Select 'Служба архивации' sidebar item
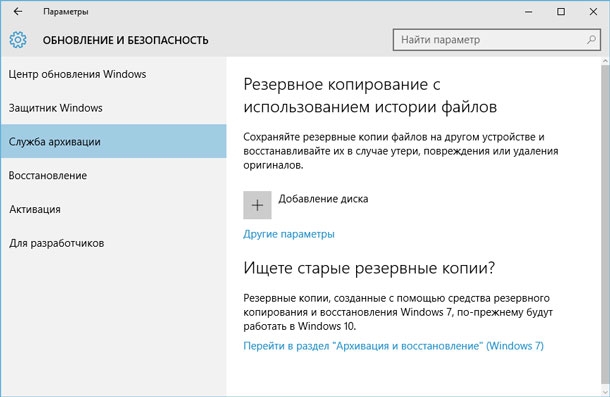Image resolution: width=610 pixels, height=397 pixels. (113, 141)
